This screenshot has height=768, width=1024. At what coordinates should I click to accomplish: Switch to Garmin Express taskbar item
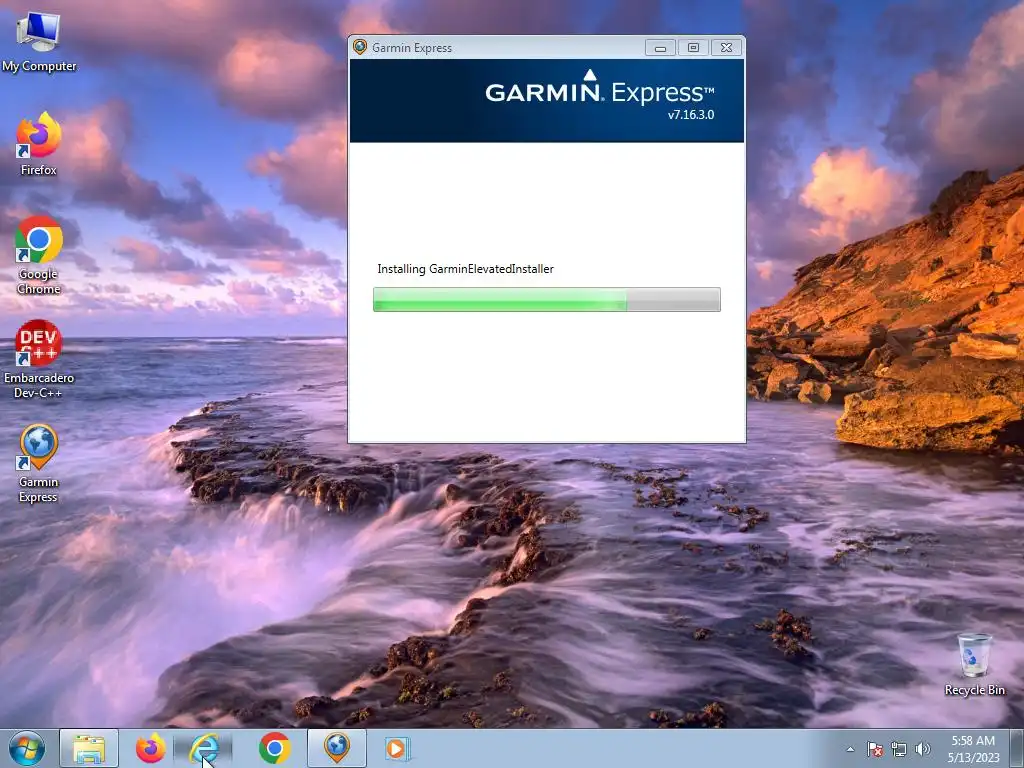coord(337,748)
